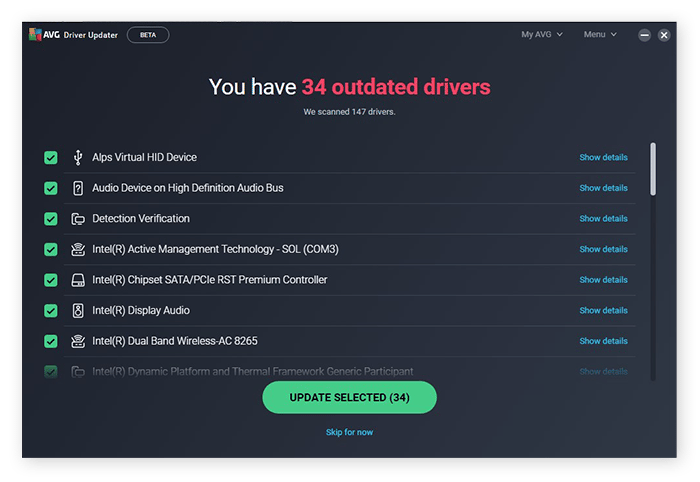The width and height of the screenshot is (700, 482).
Task: Close the AVG Driver Updater window
Action: (x=664, y=35)
